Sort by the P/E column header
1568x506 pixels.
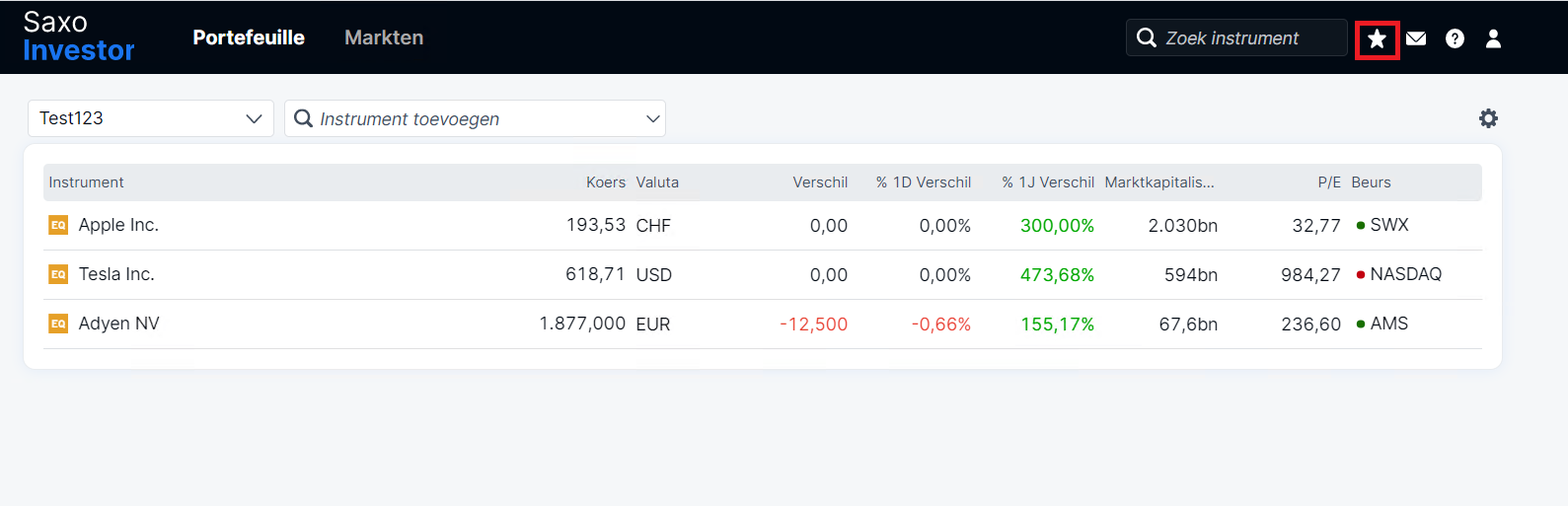tap(1329, 182)
